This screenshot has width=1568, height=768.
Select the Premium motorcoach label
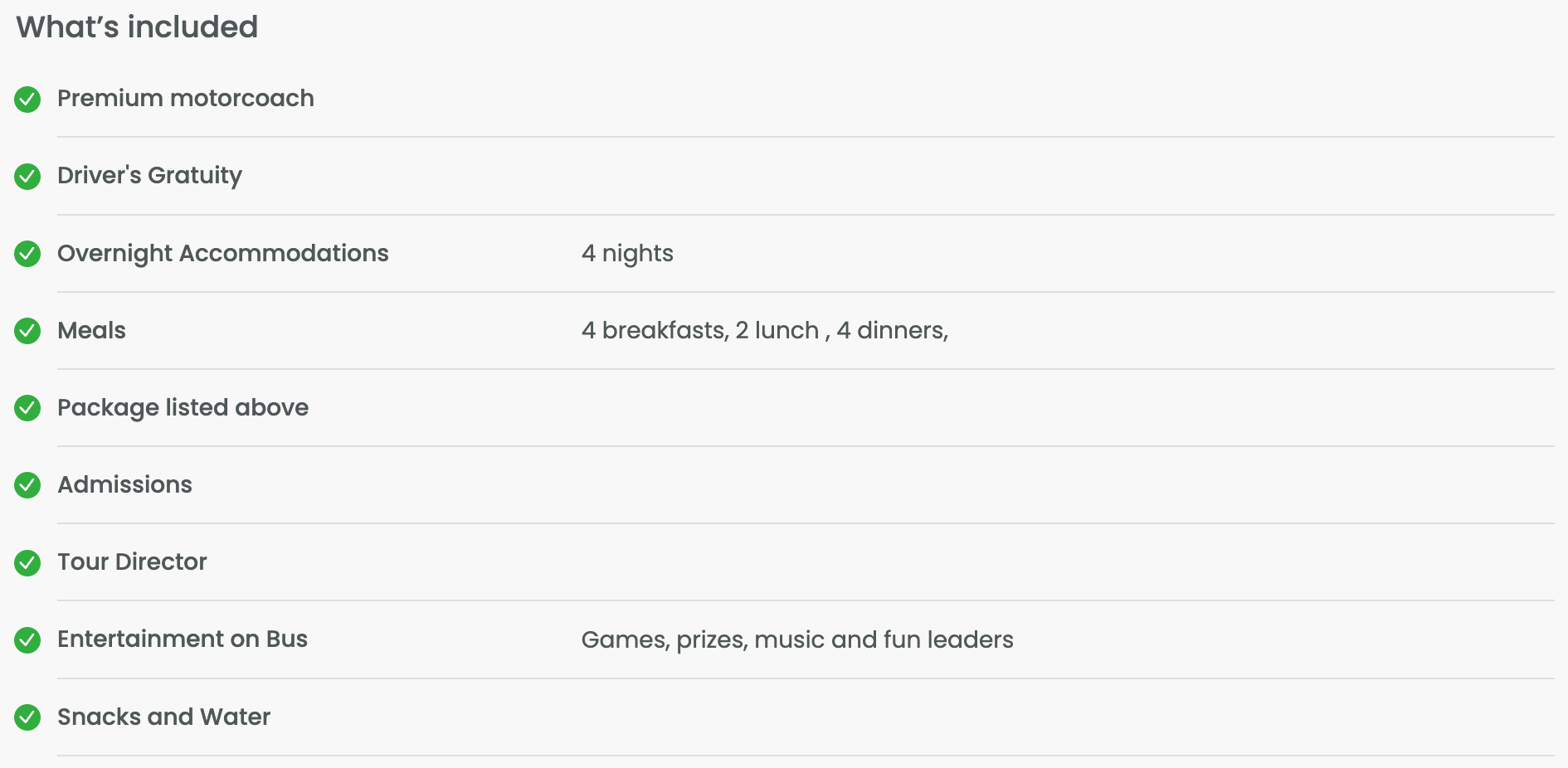click(185, 99)
